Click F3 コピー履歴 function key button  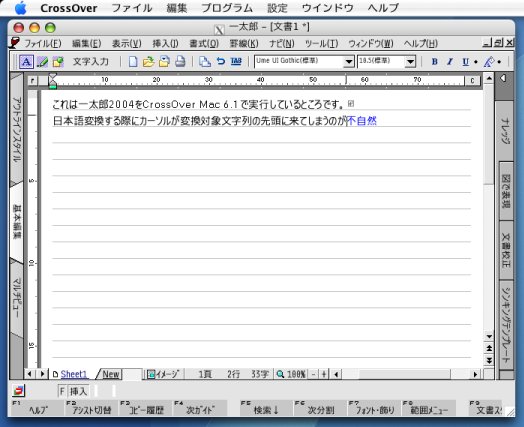[x=146, y=408]
